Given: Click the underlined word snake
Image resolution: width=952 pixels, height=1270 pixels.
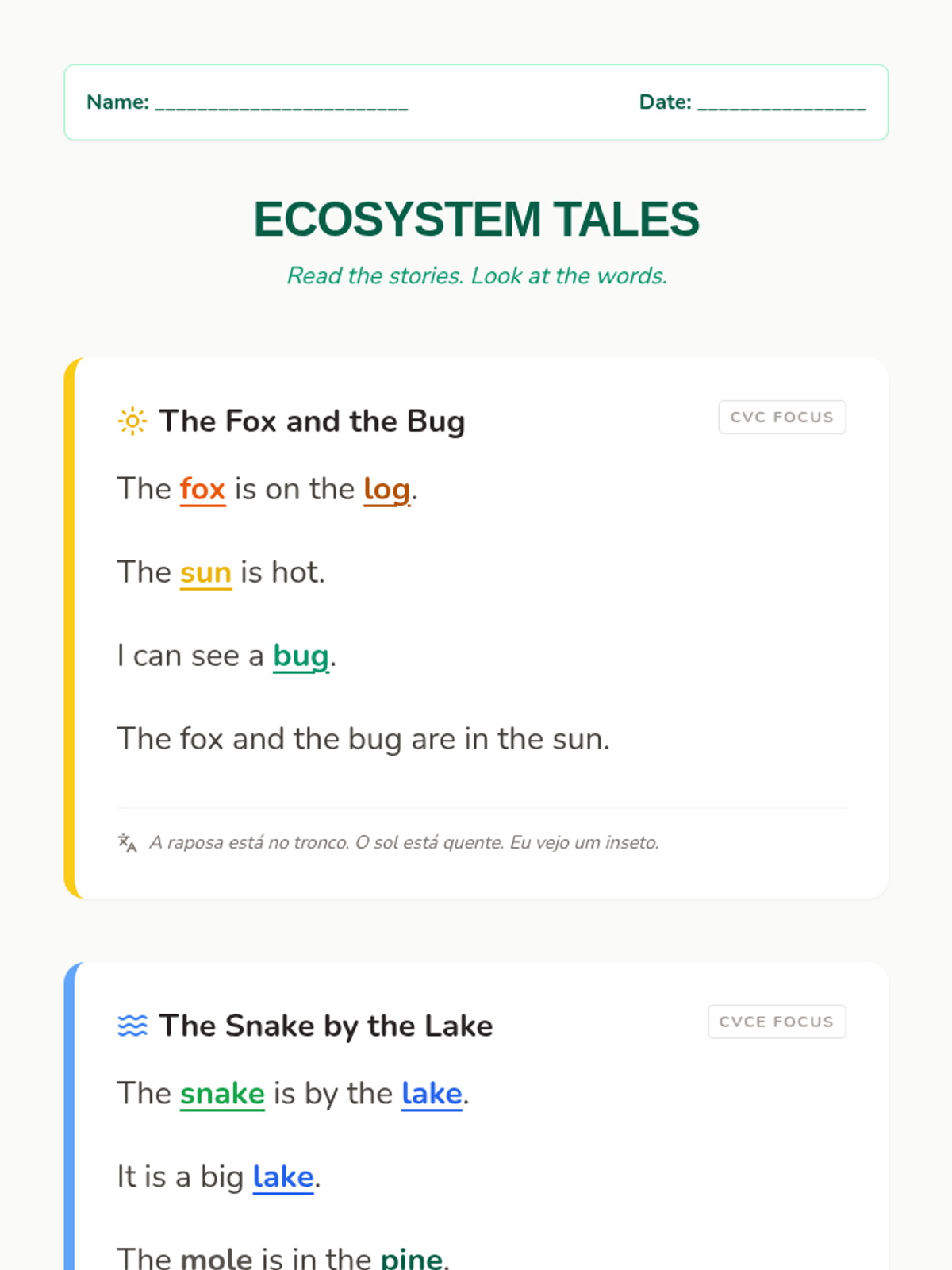Looking at the screenshot, I should (x=222, y=1095).
